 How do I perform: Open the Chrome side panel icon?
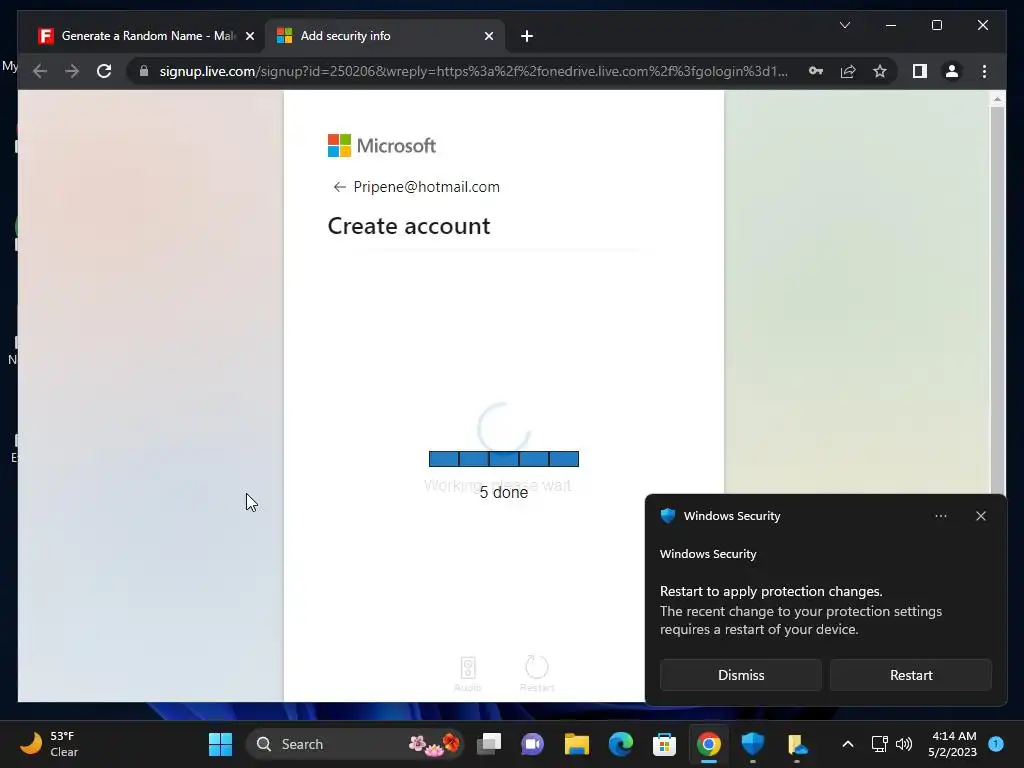click(x=920, y=71)
